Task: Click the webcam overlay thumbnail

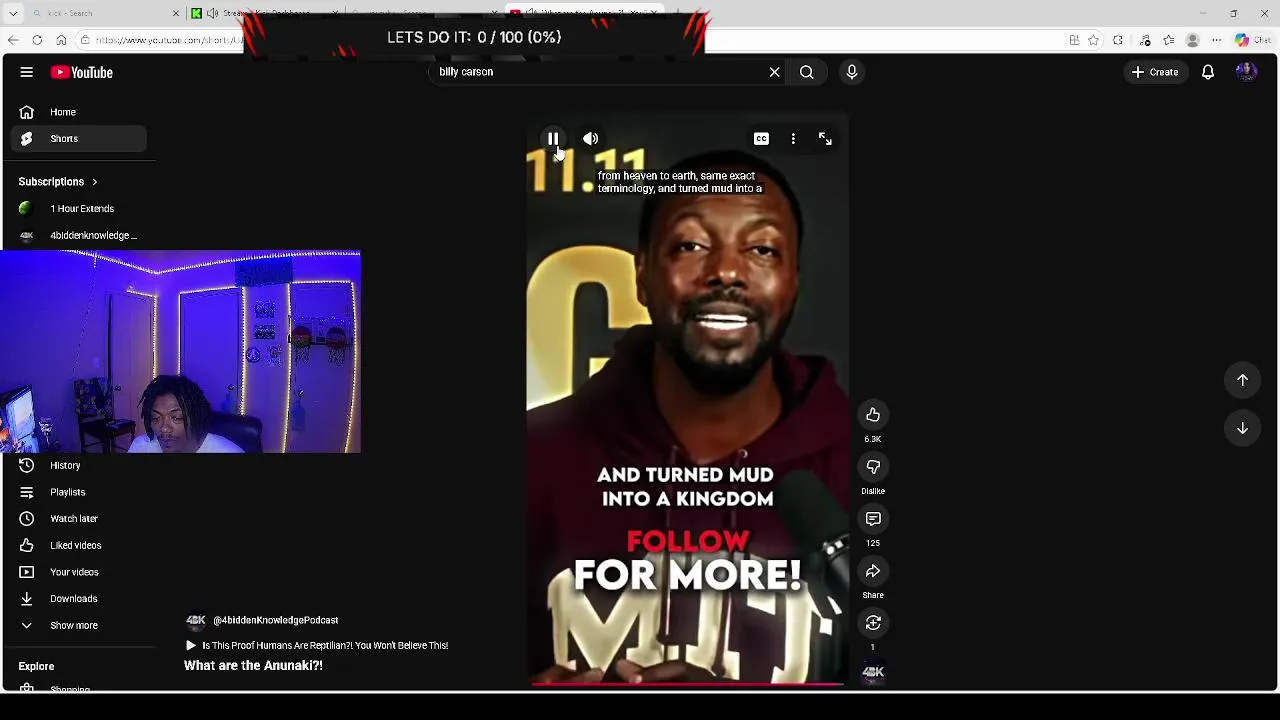Action: click(180, 352)
